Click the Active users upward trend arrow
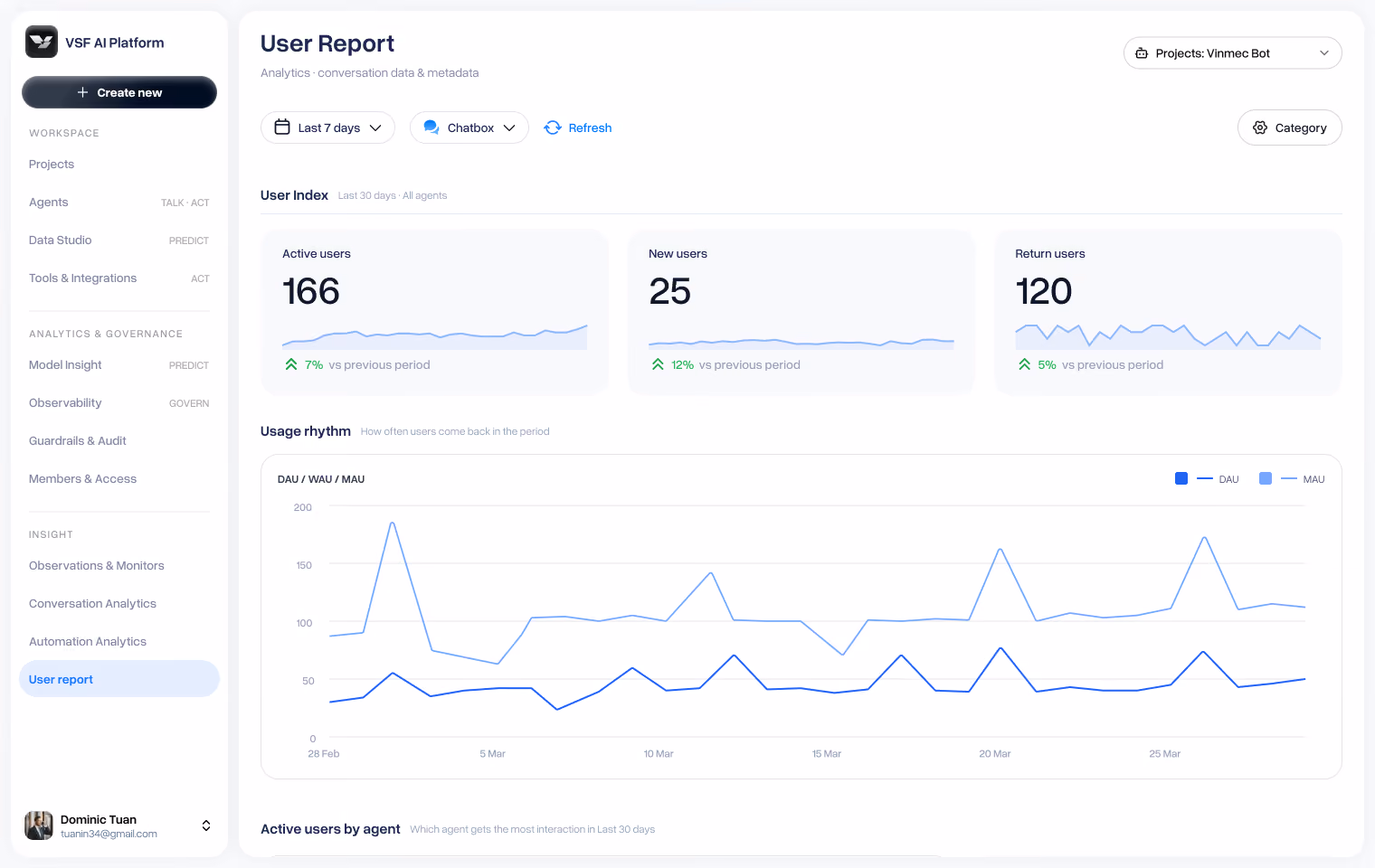This screenshot has width=1375, height=868. pos(291,364)
